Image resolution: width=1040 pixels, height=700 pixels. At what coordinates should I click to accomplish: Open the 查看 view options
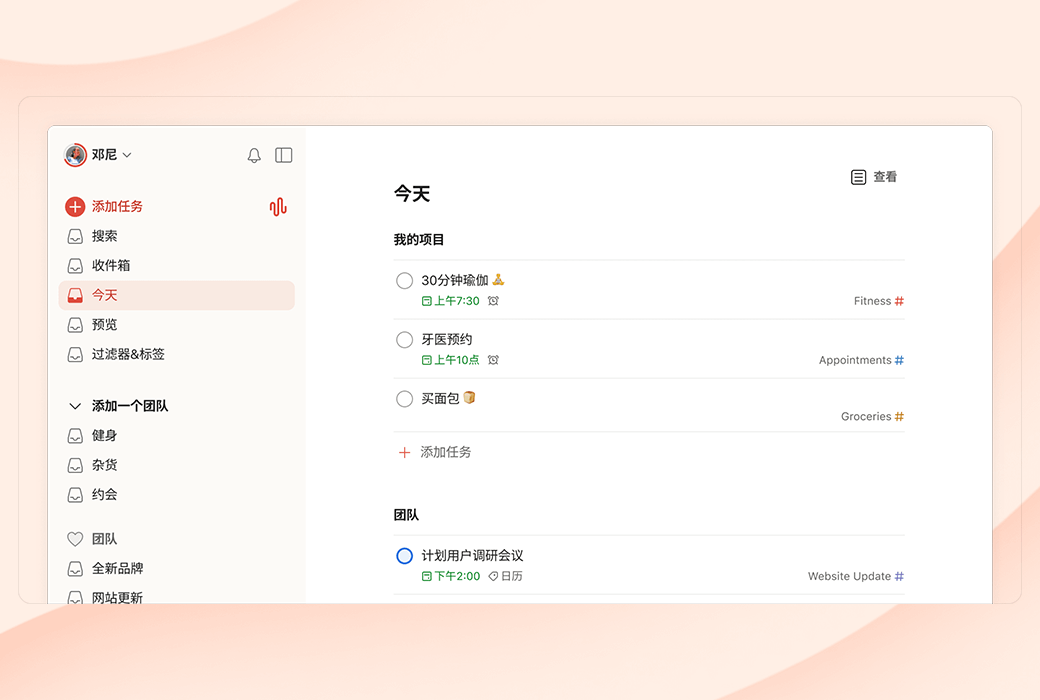click(x=874, y=176)
